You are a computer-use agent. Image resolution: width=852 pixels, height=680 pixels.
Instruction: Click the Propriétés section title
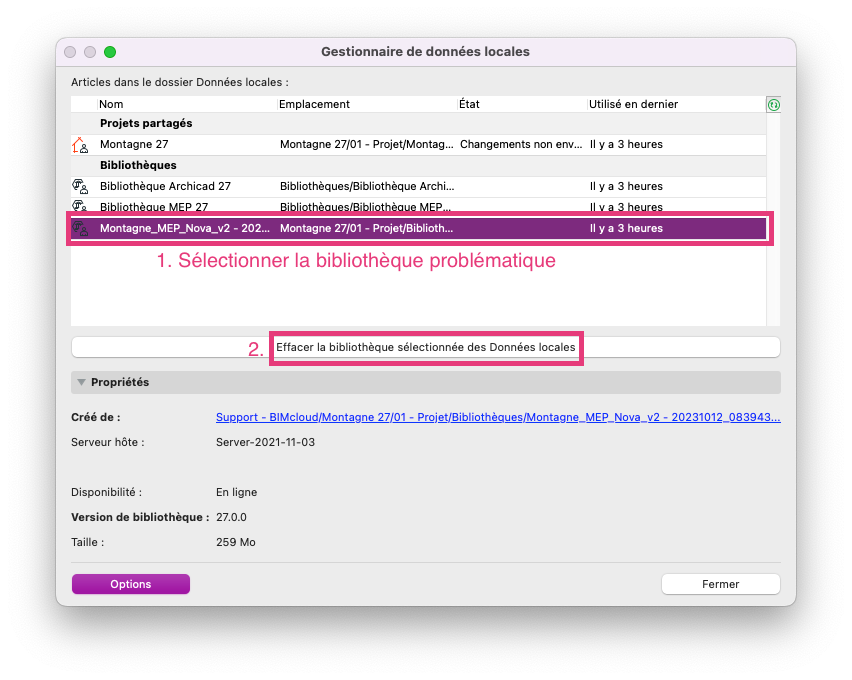tap(120, 382)
